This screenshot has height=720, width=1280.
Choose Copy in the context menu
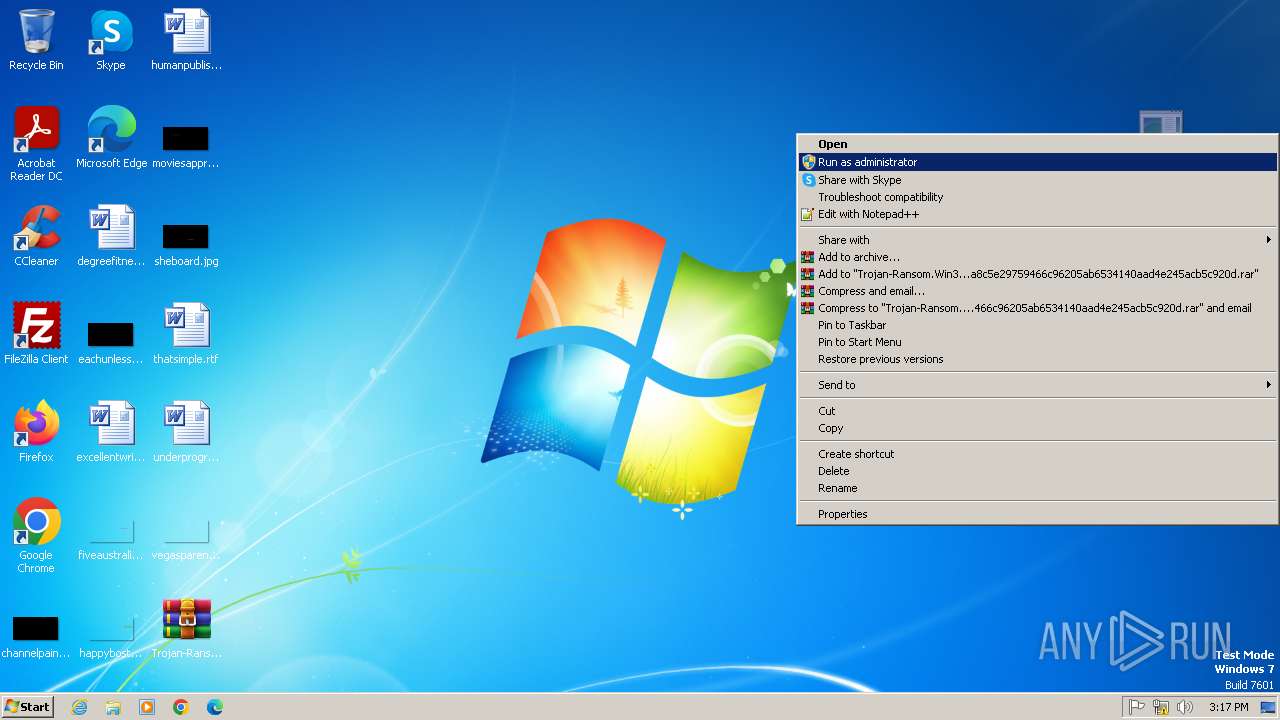[1037, 428]
